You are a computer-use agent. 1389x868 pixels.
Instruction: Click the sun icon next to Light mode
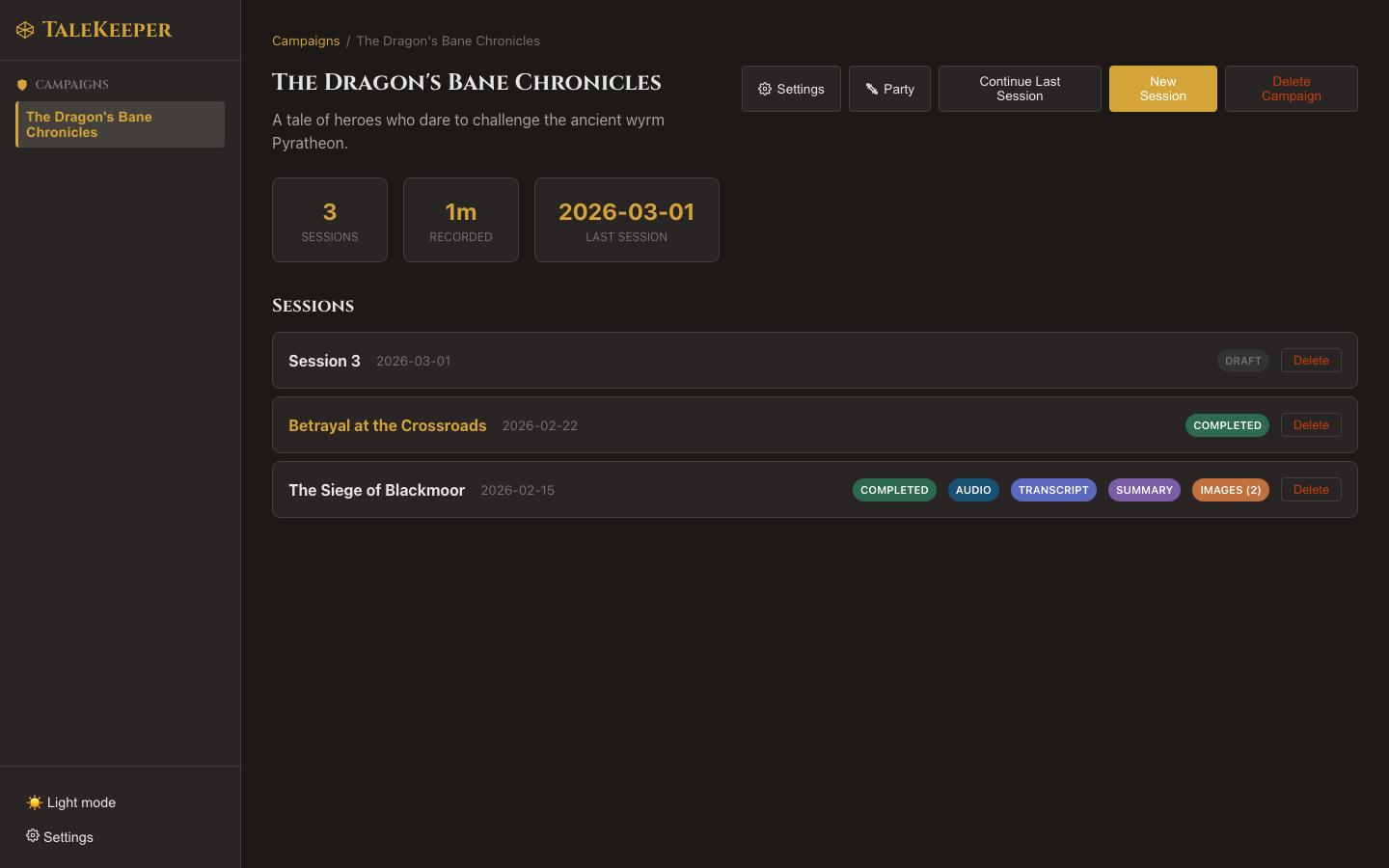35,801
